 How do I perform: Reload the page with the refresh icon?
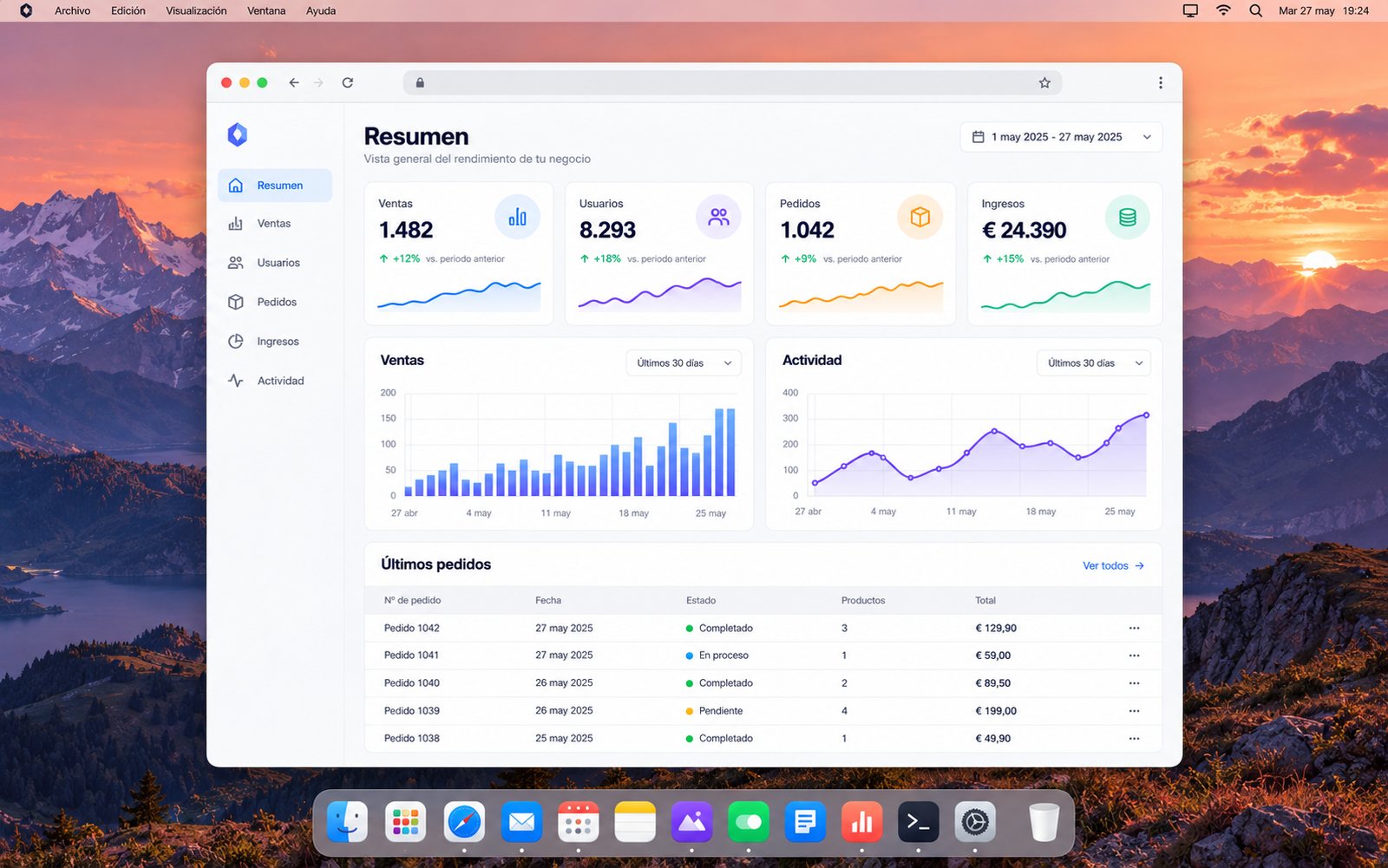(348, 83)
